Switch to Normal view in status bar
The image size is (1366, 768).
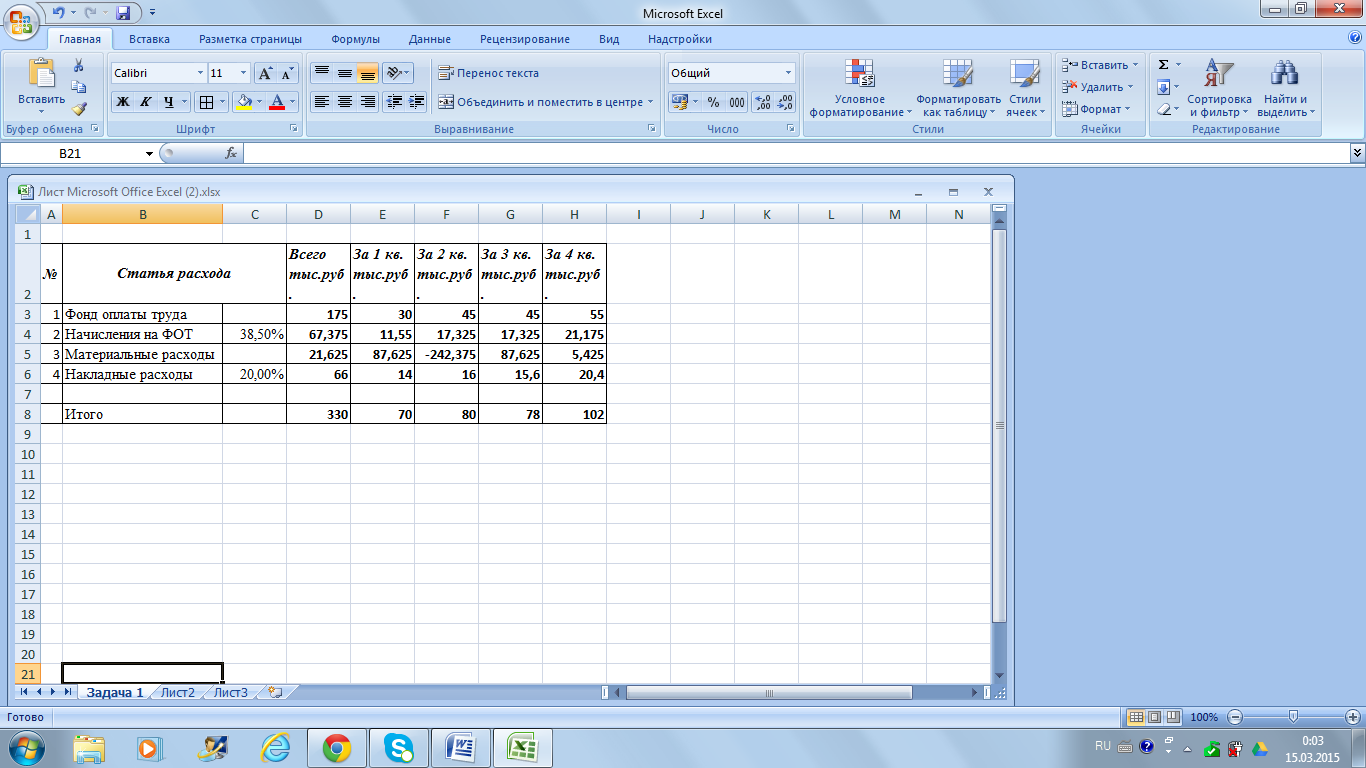(x=1136, y=717)
